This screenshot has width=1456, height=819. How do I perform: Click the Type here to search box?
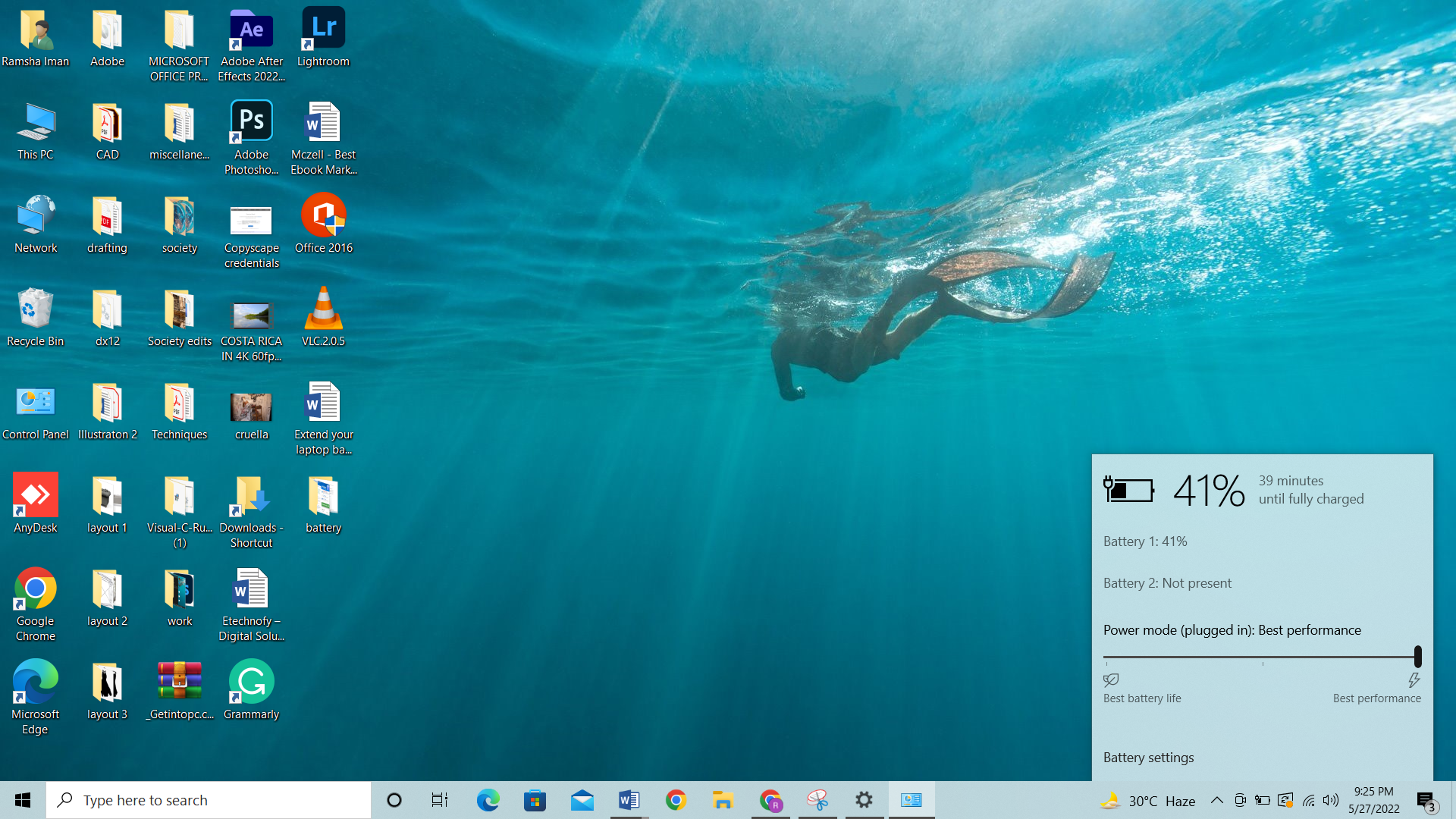[209, 800]
